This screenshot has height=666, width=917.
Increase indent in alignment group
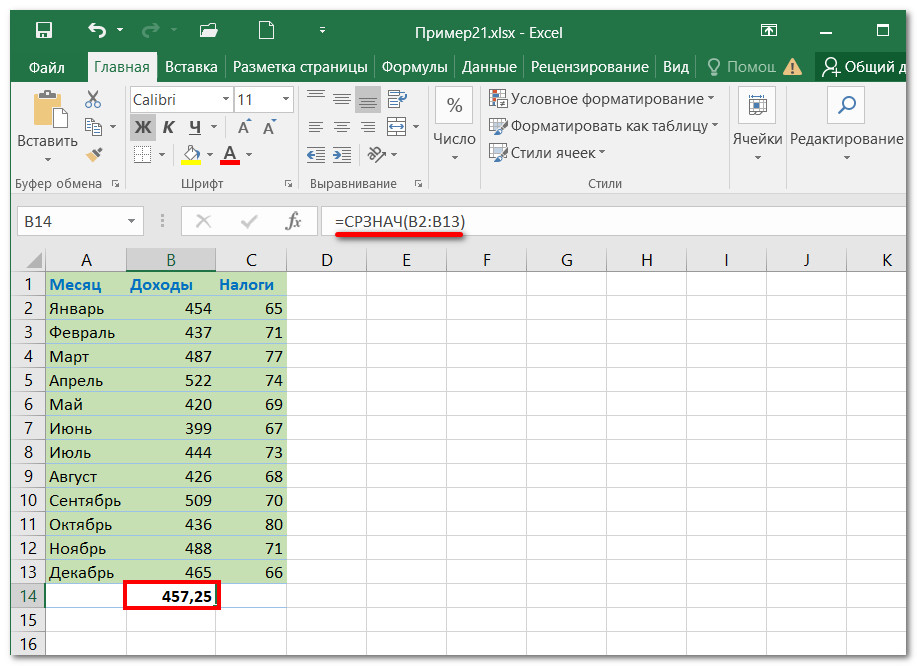pyautogui.click(x=342, y=154)
